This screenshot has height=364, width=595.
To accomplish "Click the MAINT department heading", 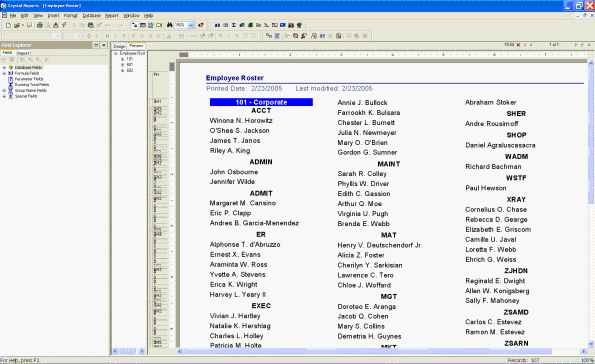I will tap(389, 164).
